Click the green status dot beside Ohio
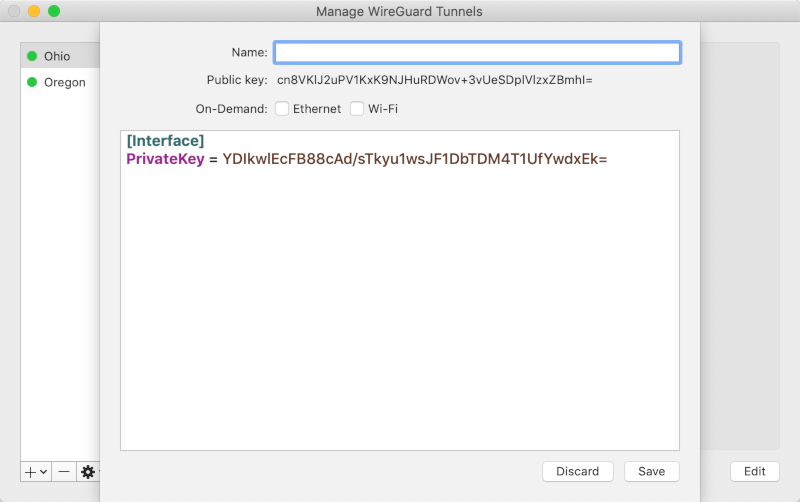 [x=32, y=56]
